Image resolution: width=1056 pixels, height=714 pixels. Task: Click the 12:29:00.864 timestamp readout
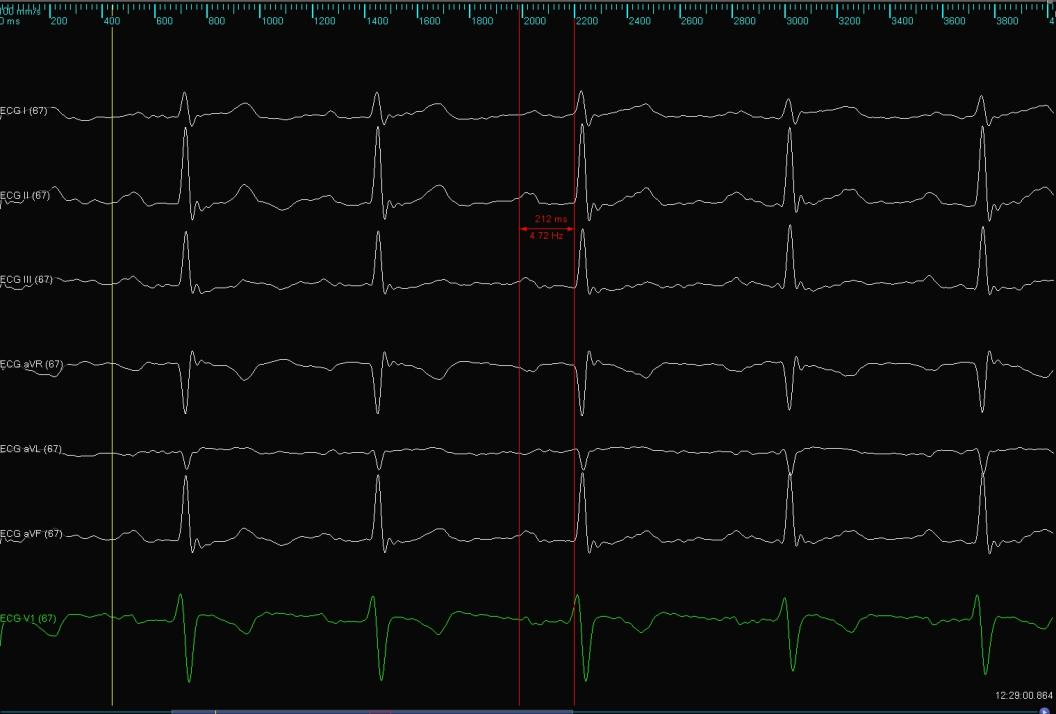coord(1023,695)
